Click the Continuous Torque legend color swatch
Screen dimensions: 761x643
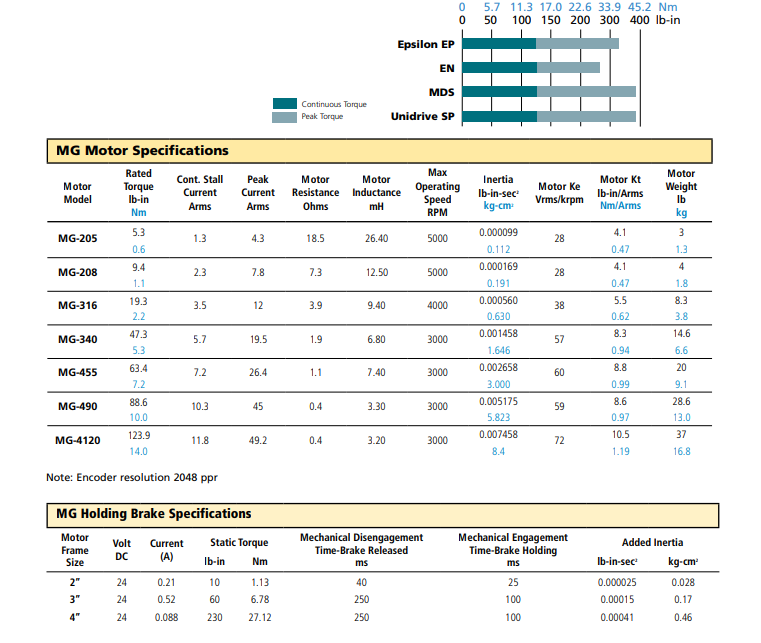pyautogui.click(x=285, y=103)
